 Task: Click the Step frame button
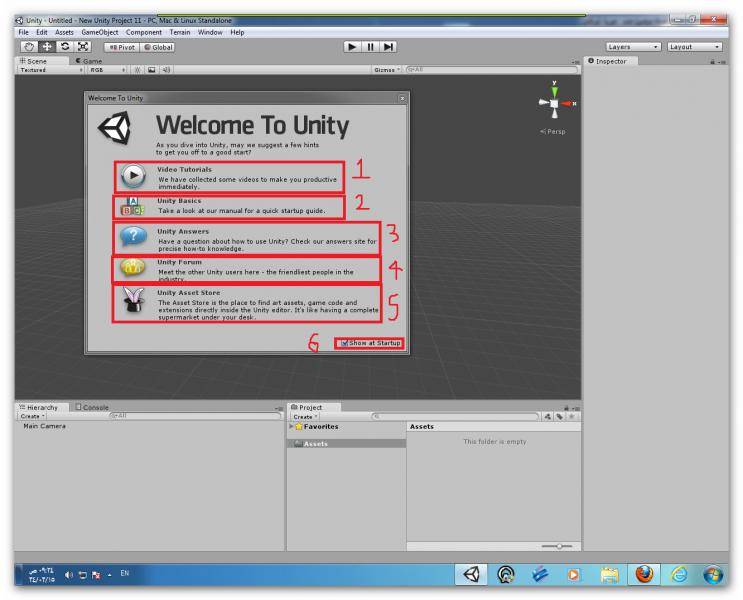coord(388,47)
